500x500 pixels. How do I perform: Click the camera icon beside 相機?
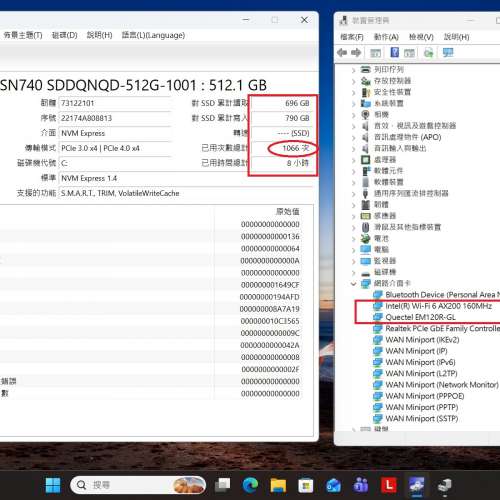(x=366, y=115)
